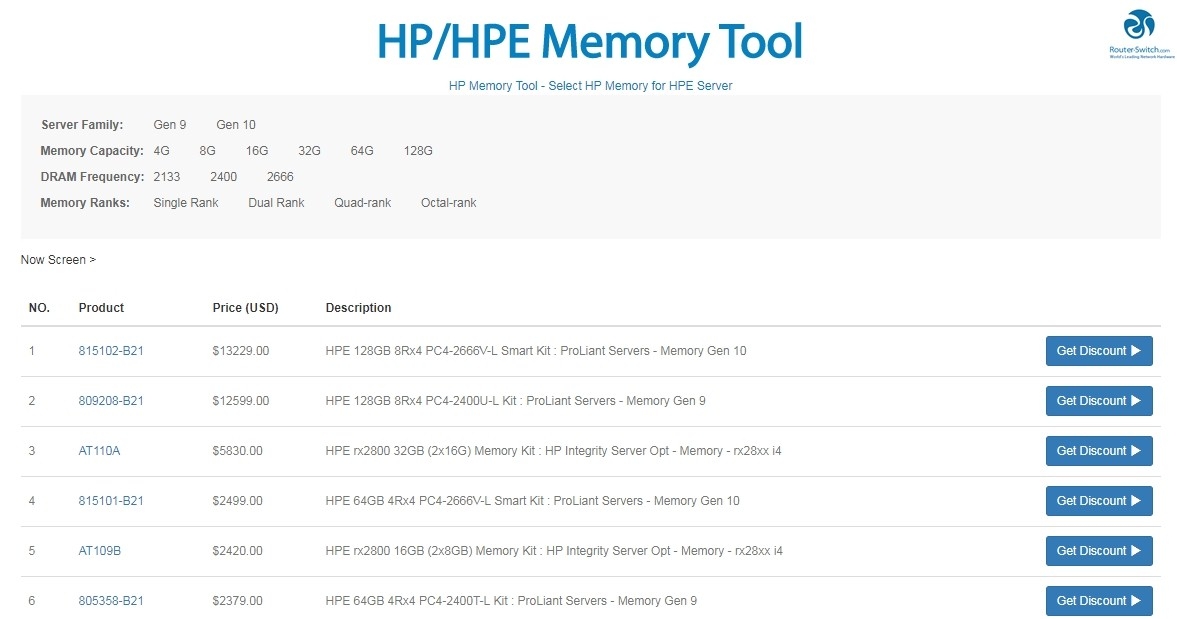Click the 'Now Screen >' label
The width and height of the screenshot is (1177, 619).
[59, 260]
